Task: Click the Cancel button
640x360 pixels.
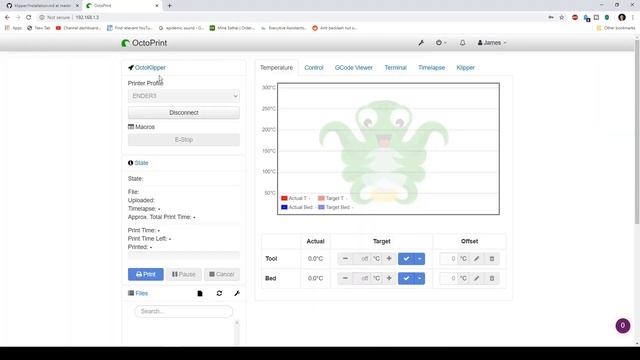Action: pos(222,274)
